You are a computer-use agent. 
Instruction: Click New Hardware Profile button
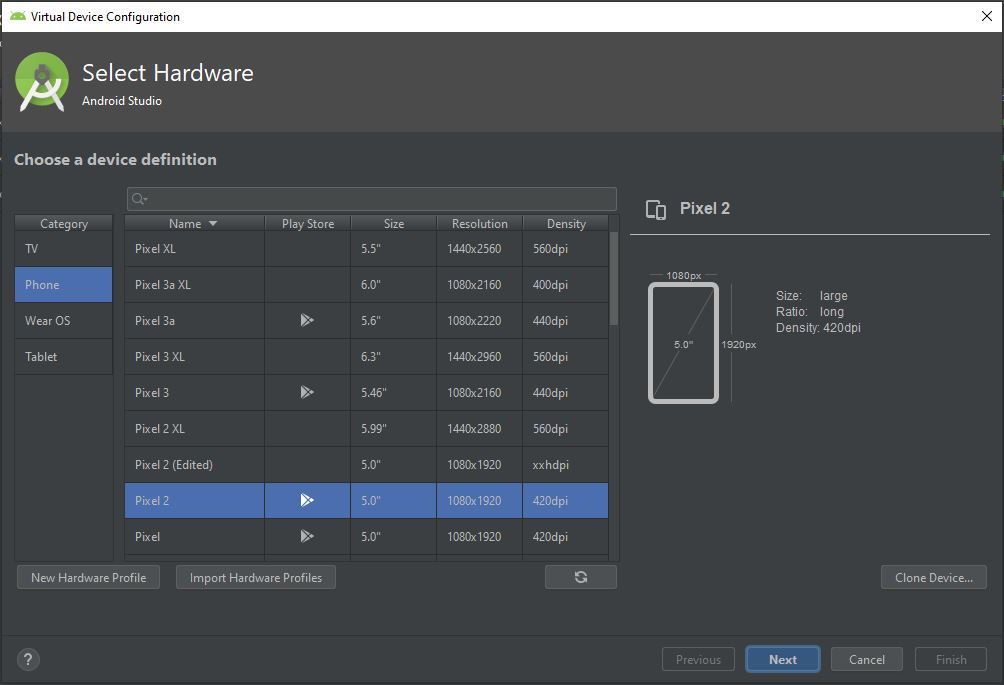[88, 577]
